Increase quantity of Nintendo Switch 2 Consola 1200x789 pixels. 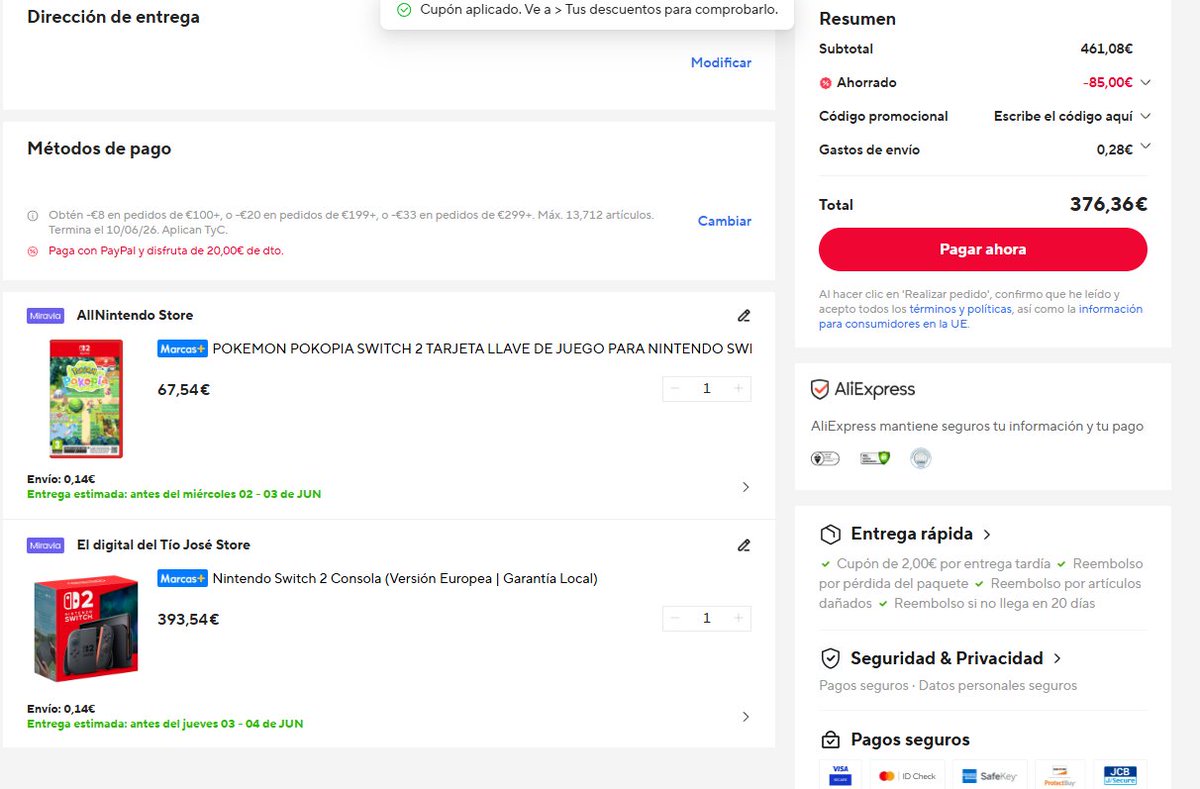pos(739,619)
